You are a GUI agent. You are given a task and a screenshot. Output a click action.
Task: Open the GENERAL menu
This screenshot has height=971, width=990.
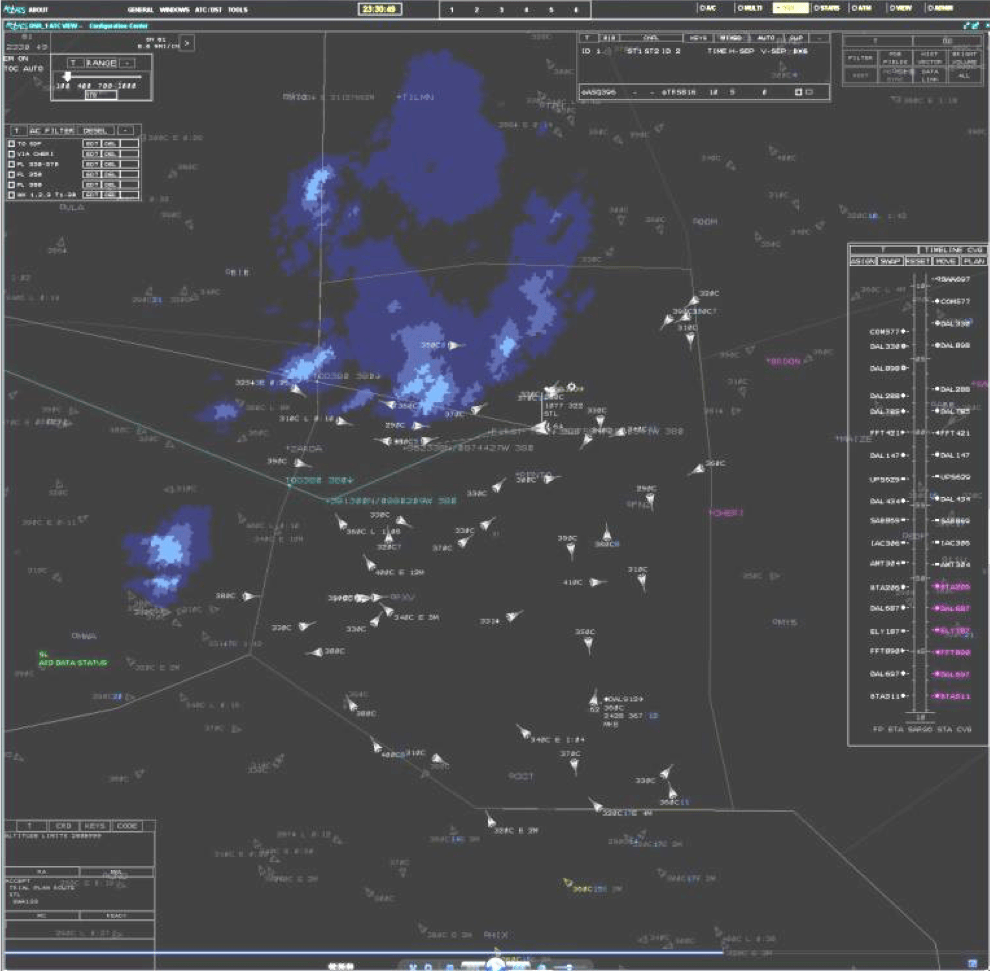pyautogui.click(x=140, y=9)
